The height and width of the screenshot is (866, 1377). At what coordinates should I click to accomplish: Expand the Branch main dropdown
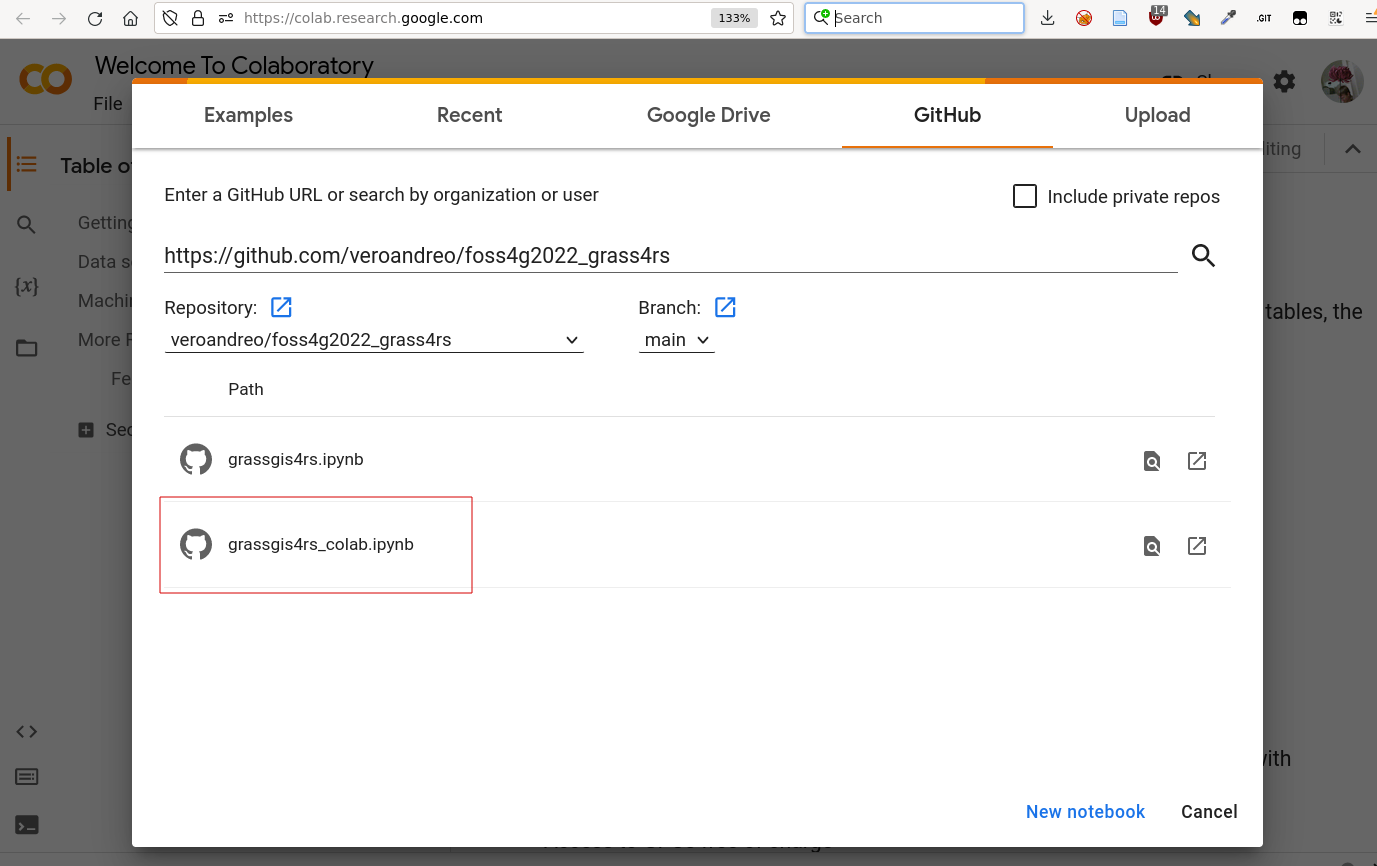677,340
